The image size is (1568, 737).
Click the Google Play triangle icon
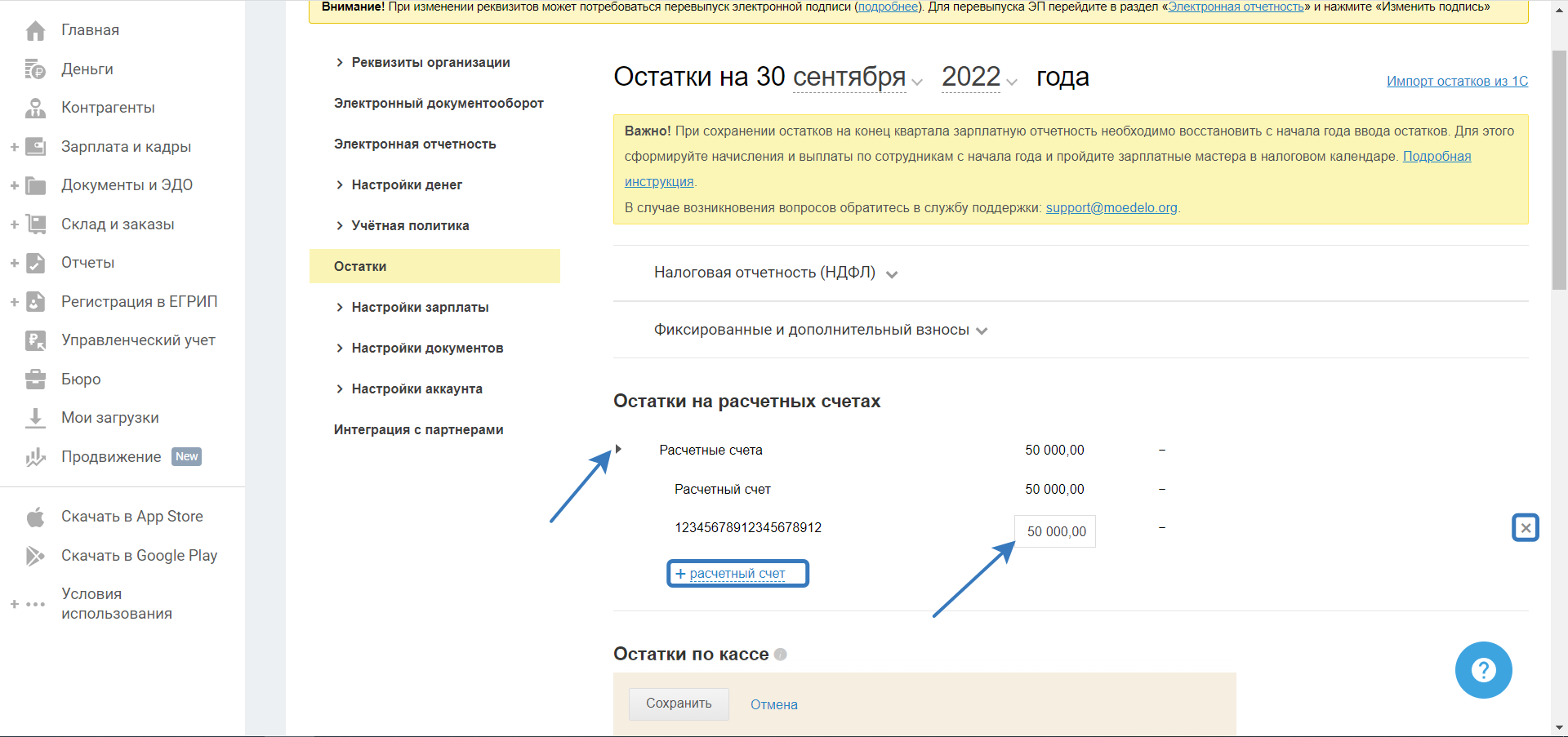35,556
